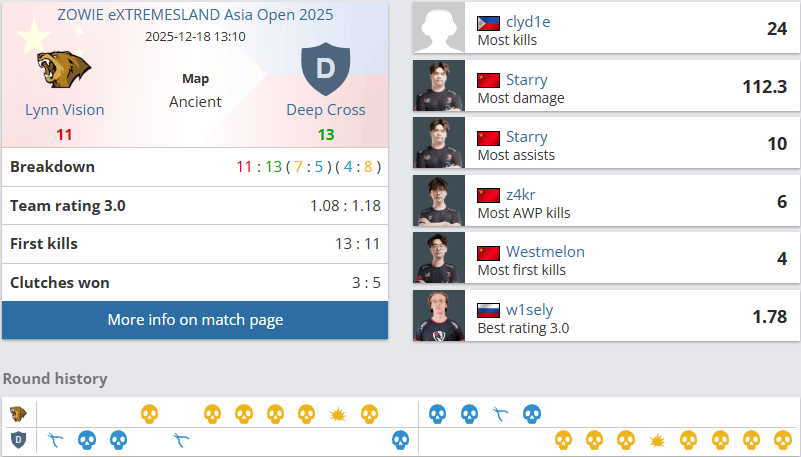The image size is (801, 457).
Task: Open the Lynn Vision bear logo
Action: [x=64, y=69]
